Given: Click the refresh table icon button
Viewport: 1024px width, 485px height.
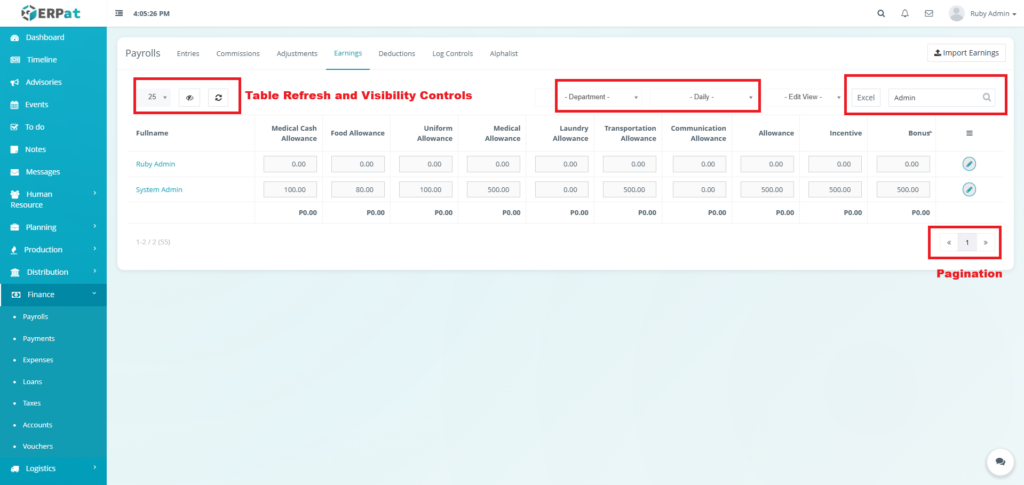Looking at the screenshot, I should (218, 97).
